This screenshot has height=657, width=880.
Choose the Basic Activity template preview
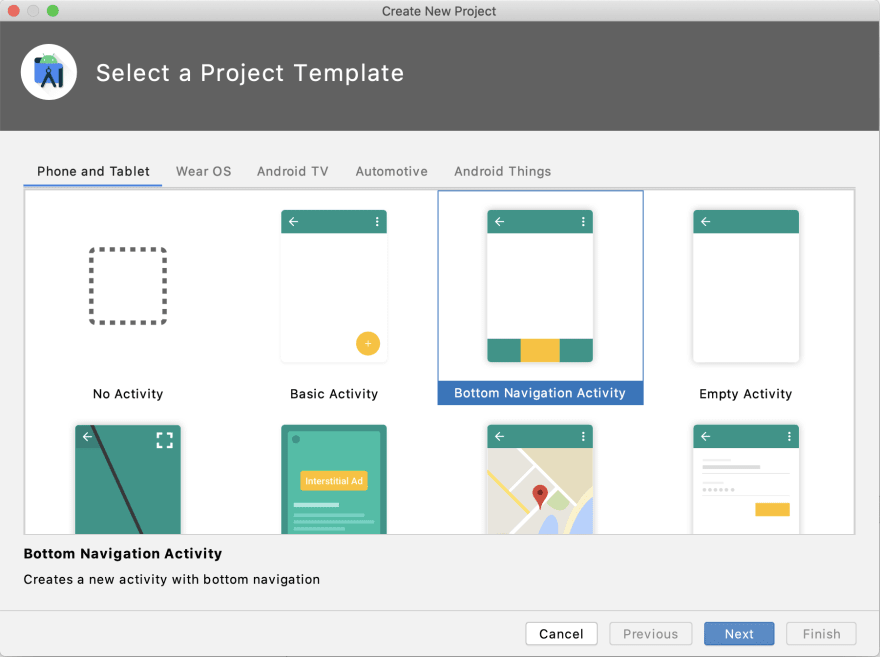(334, 286)
